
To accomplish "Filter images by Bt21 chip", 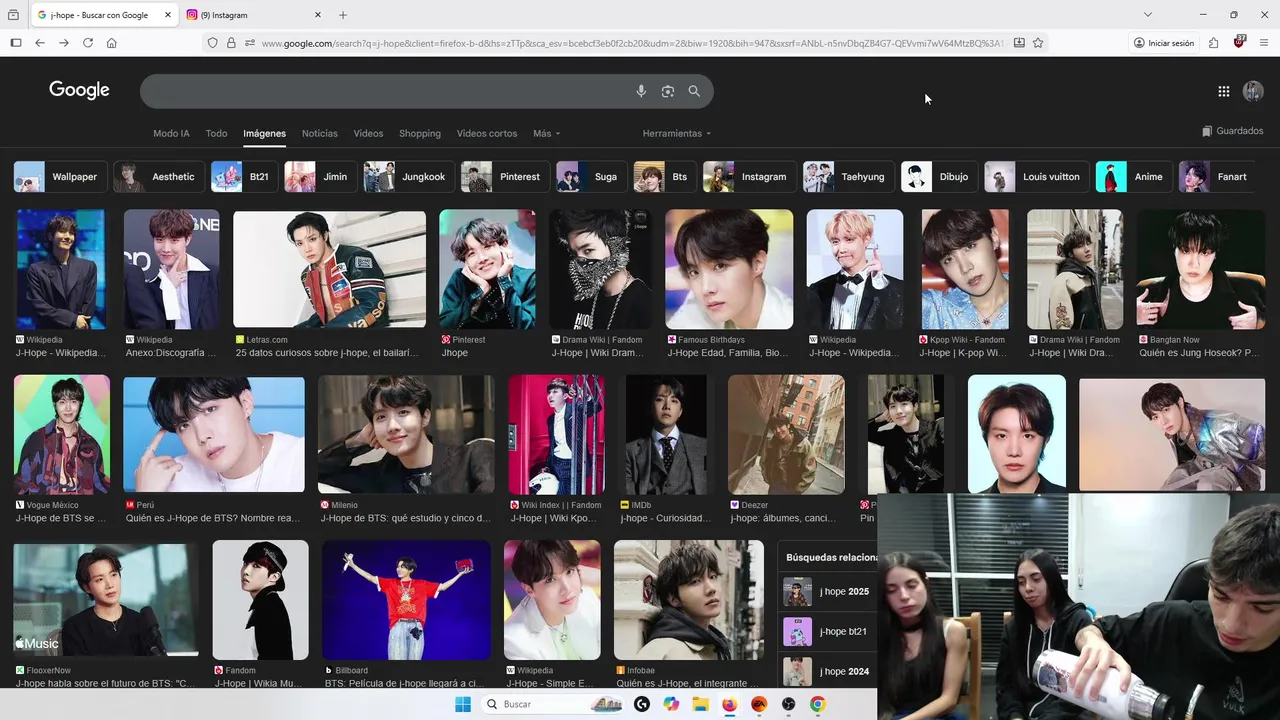I will coord(244,177).
